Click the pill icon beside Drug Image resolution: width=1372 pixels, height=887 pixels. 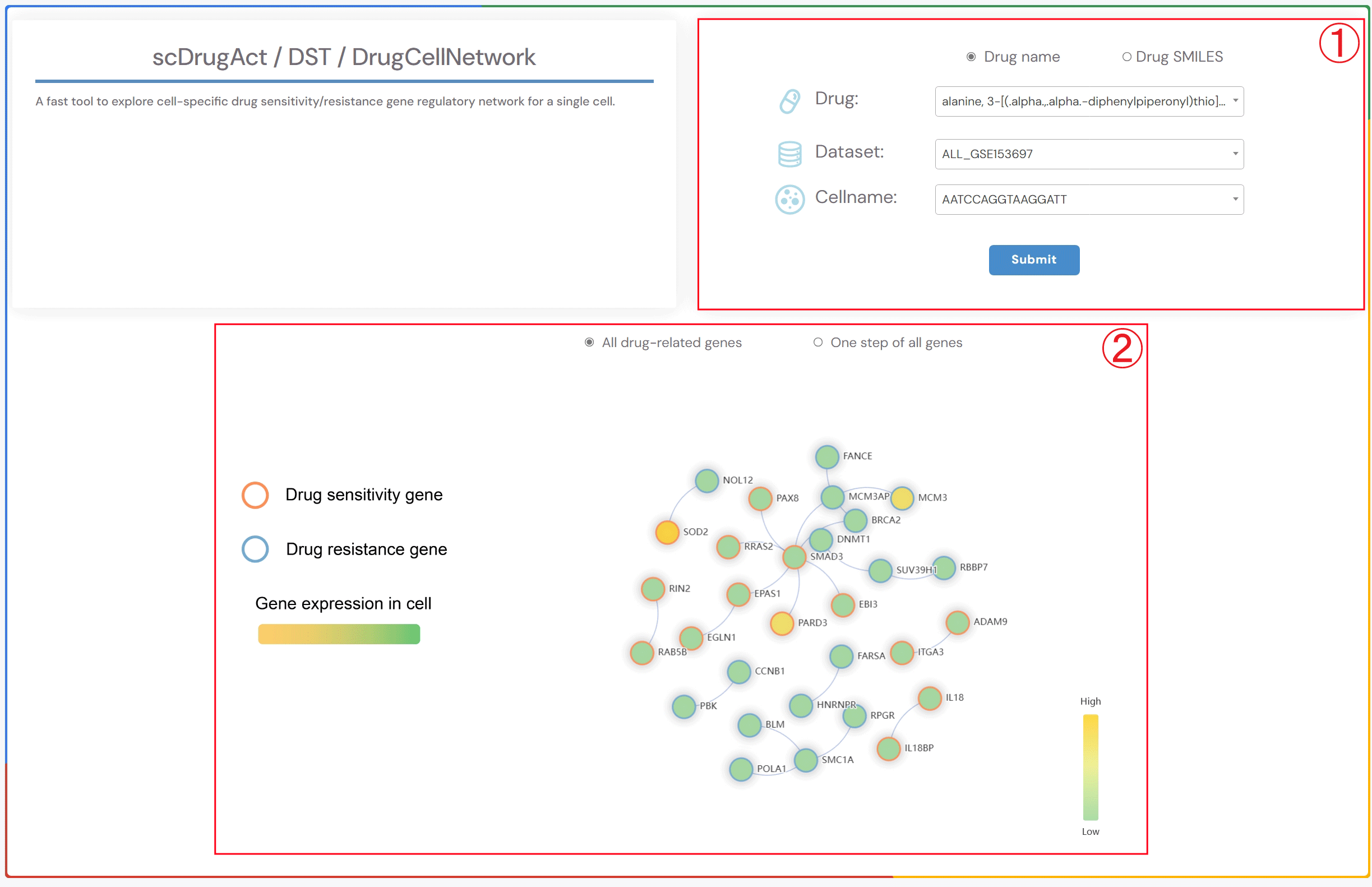click(789, 101)
